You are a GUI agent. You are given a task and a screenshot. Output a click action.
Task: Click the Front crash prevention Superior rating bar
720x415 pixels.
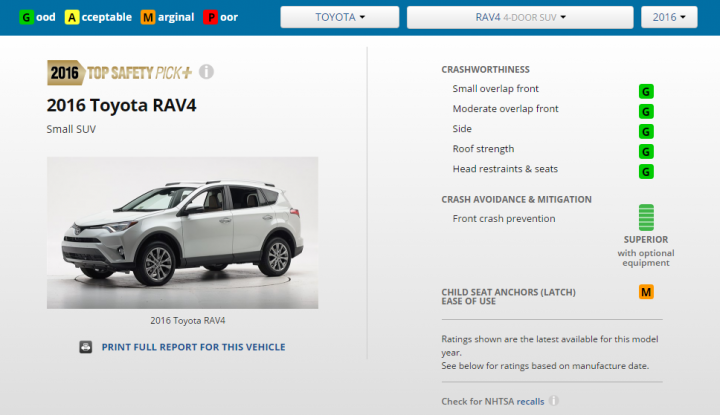coord(646,218)
